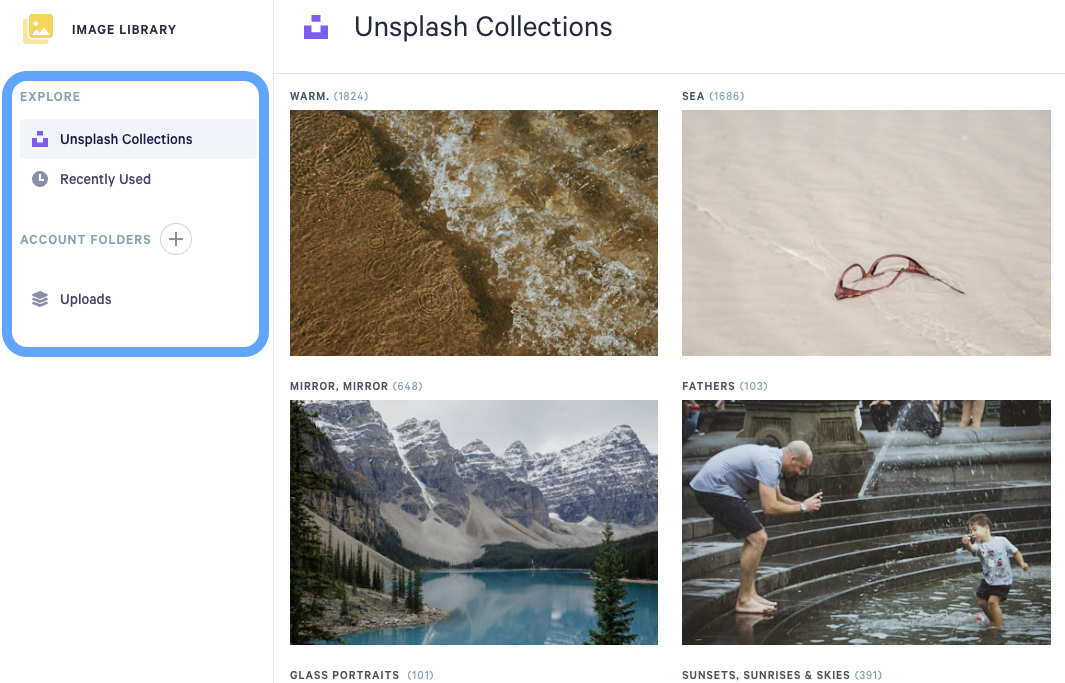
Task: Click the SUNSETS, SUNRISES & SKIES (391) label
Action: click(x=782, y=675)
